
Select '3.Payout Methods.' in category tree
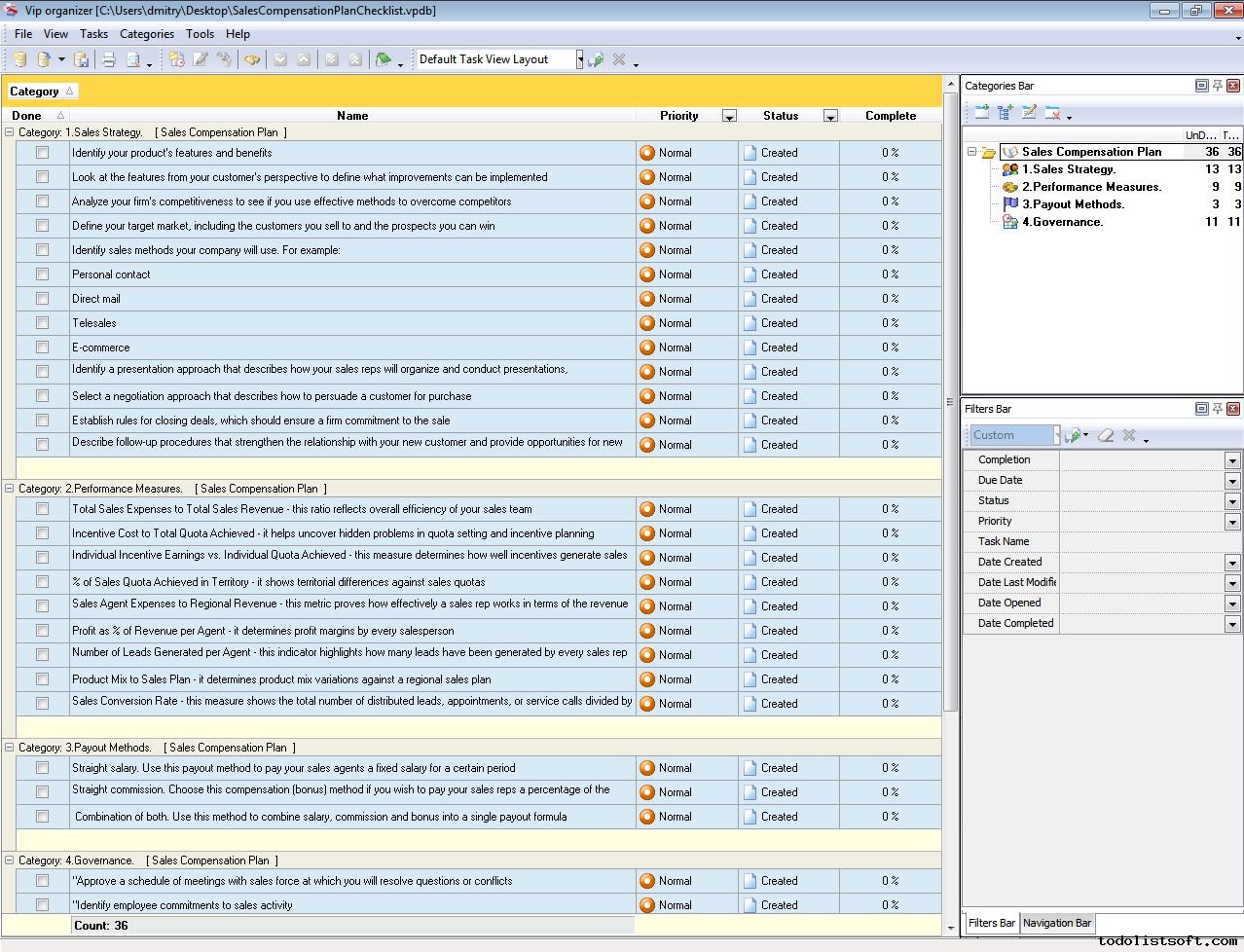[1073, 204]
